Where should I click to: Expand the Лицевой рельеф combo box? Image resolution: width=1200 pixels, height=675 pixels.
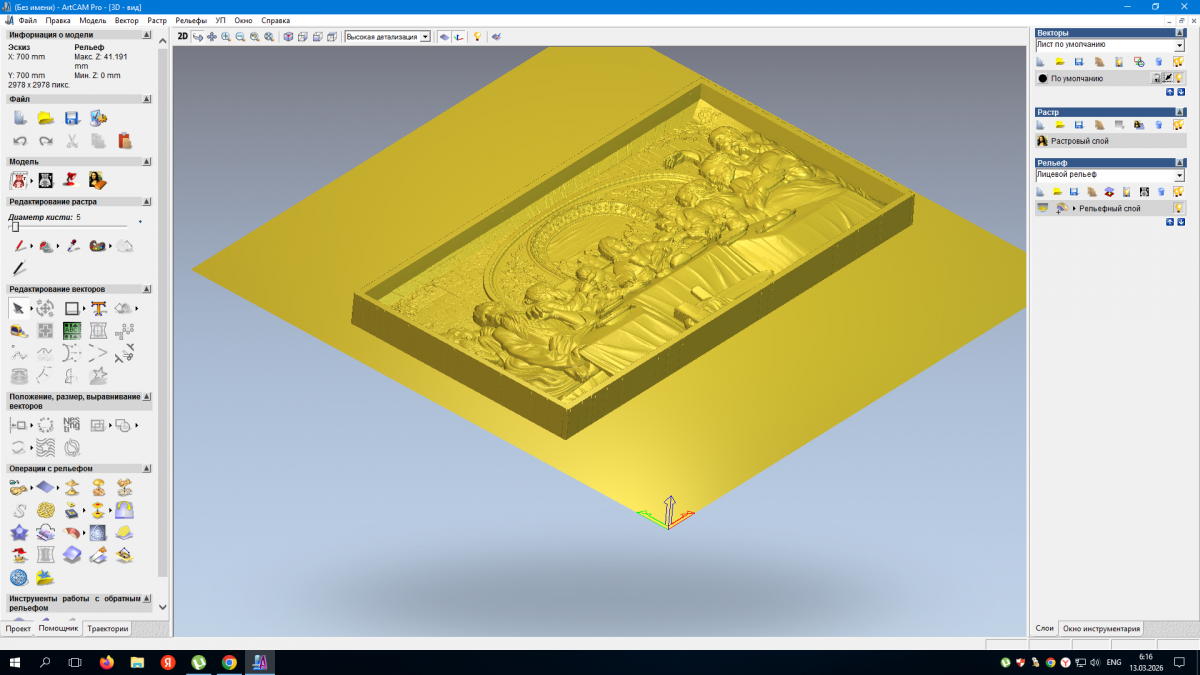[1179, 175]
